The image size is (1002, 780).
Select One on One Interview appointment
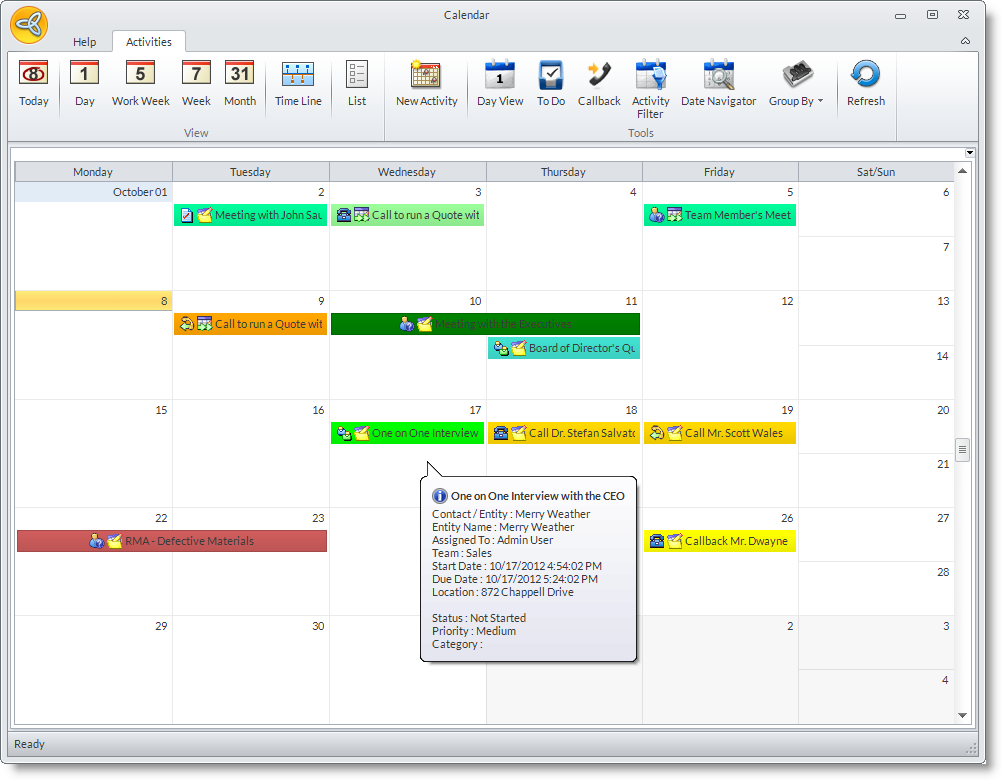pyautogui.click(x=407, y=433)
